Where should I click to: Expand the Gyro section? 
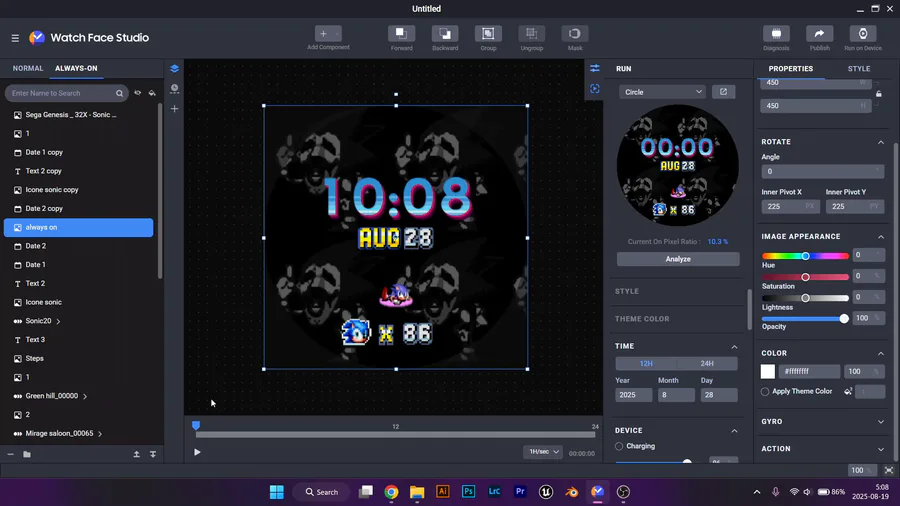tap(880, 422)
